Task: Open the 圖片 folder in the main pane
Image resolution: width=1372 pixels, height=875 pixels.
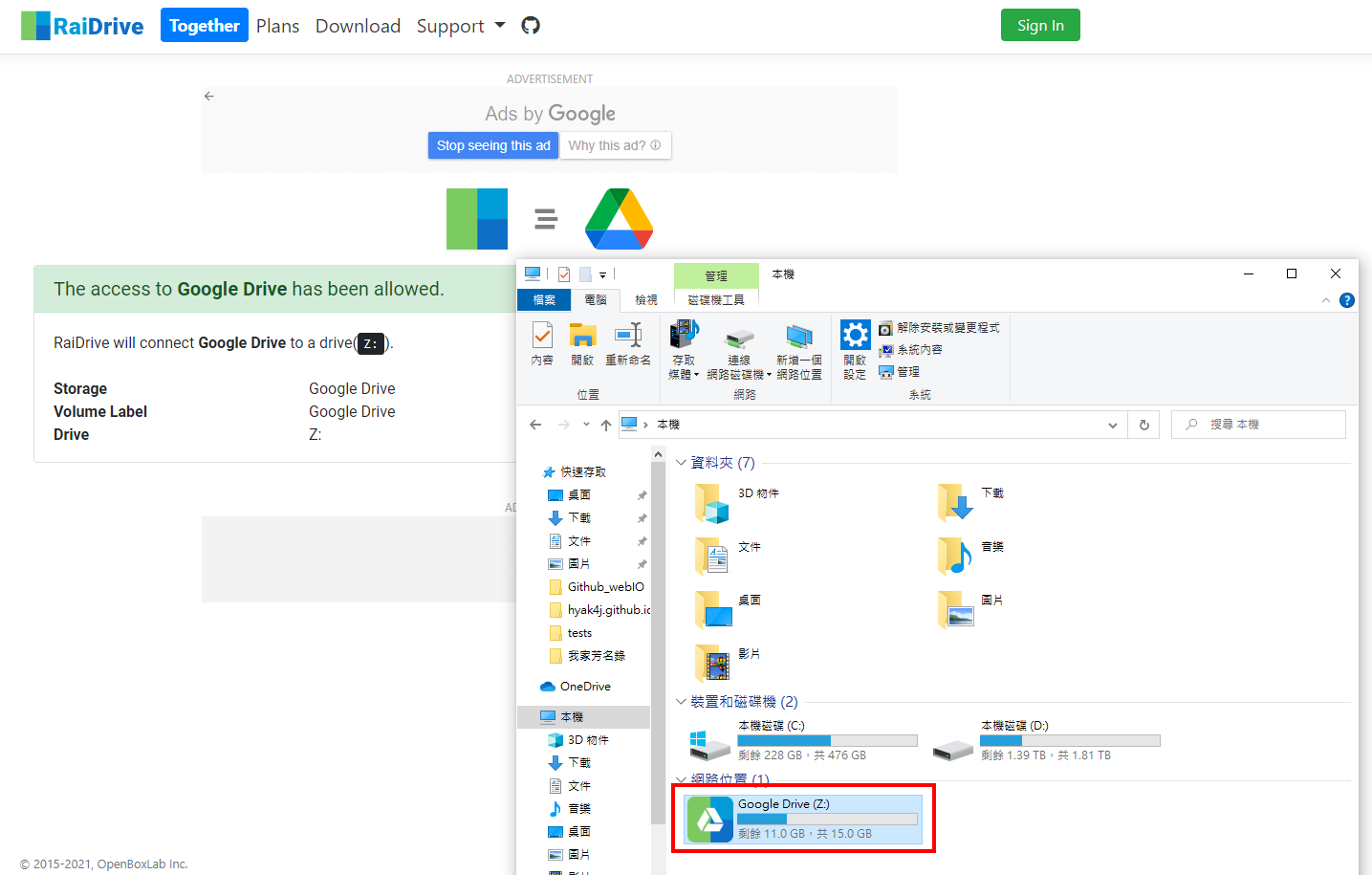Action: click(x=971, y=610)
